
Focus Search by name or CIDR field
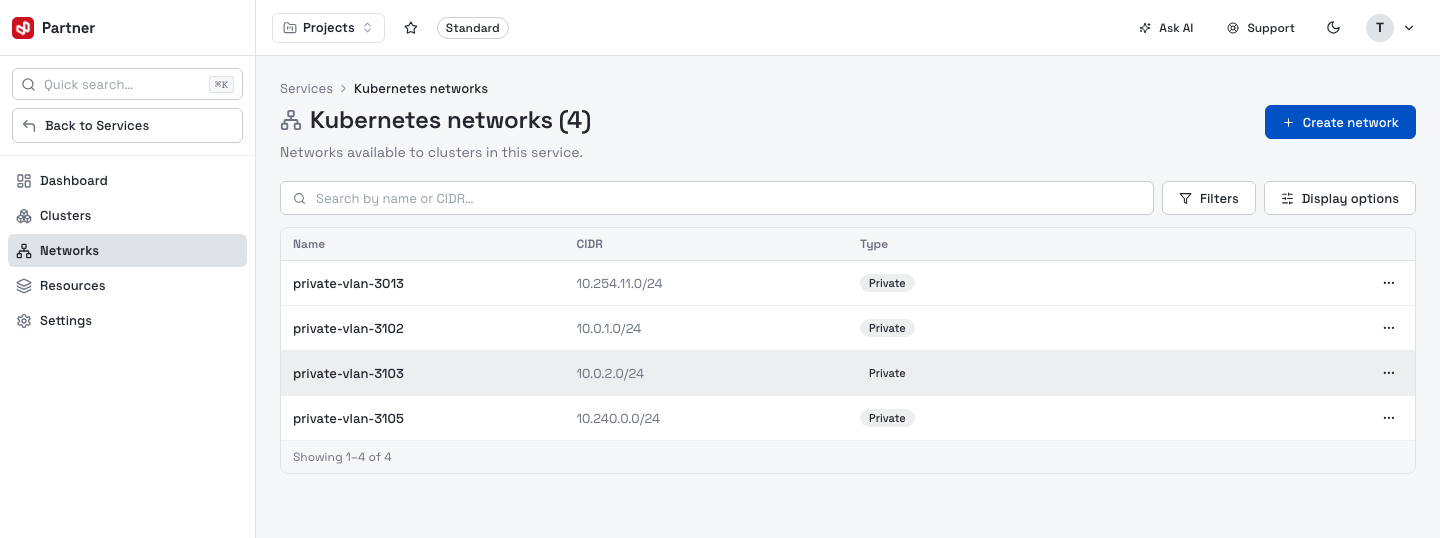[717, 198]
